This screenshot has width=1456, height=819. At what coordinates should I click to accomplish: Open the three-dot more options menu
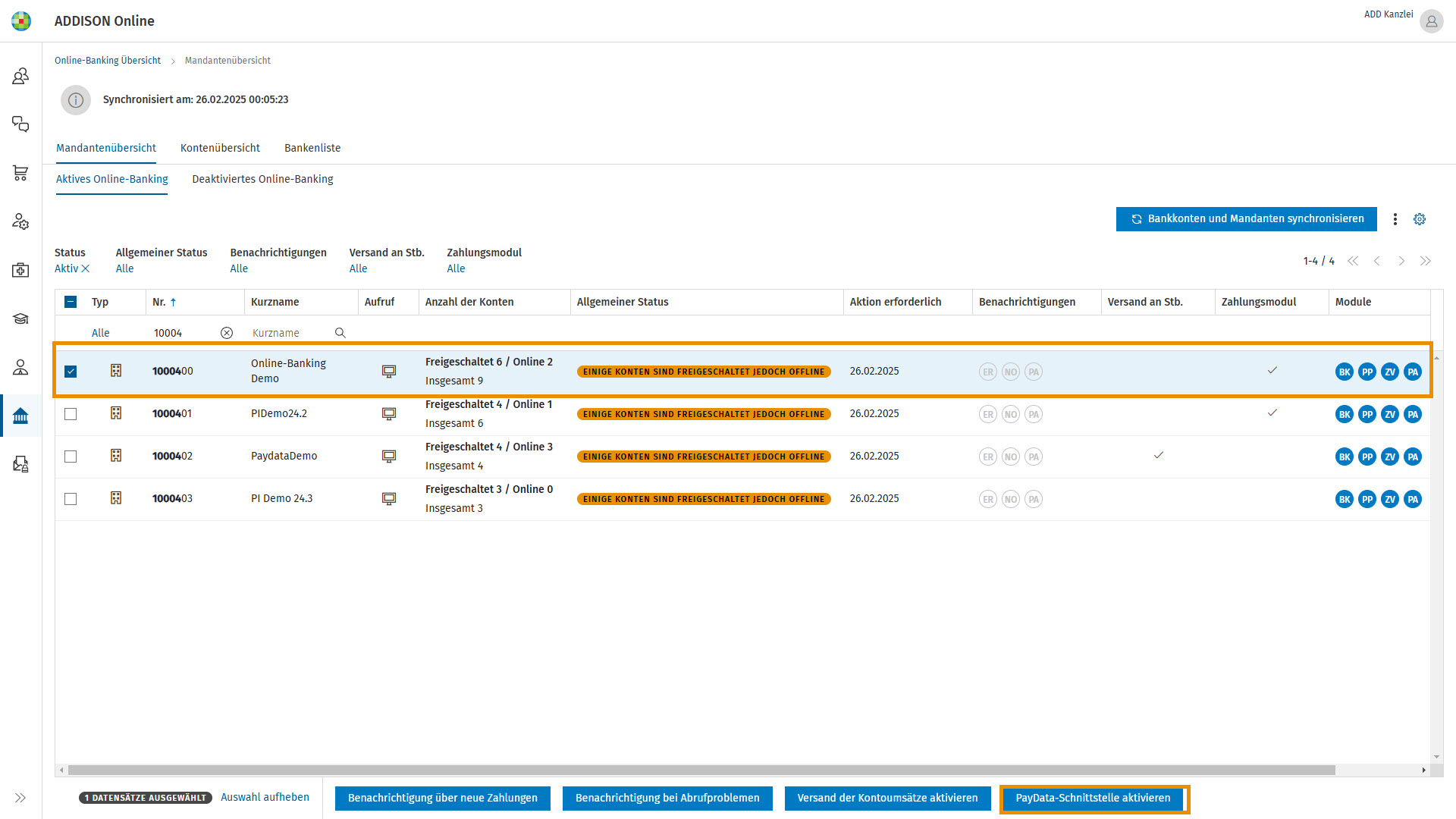tap(1395, 219)
